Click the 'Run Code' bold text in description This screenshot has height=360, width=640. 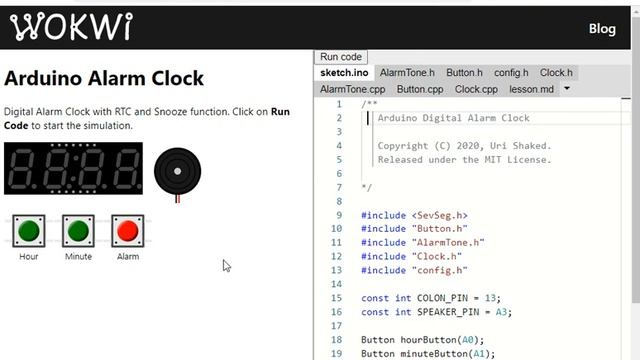pyautogui.click(x=147, y=118)
